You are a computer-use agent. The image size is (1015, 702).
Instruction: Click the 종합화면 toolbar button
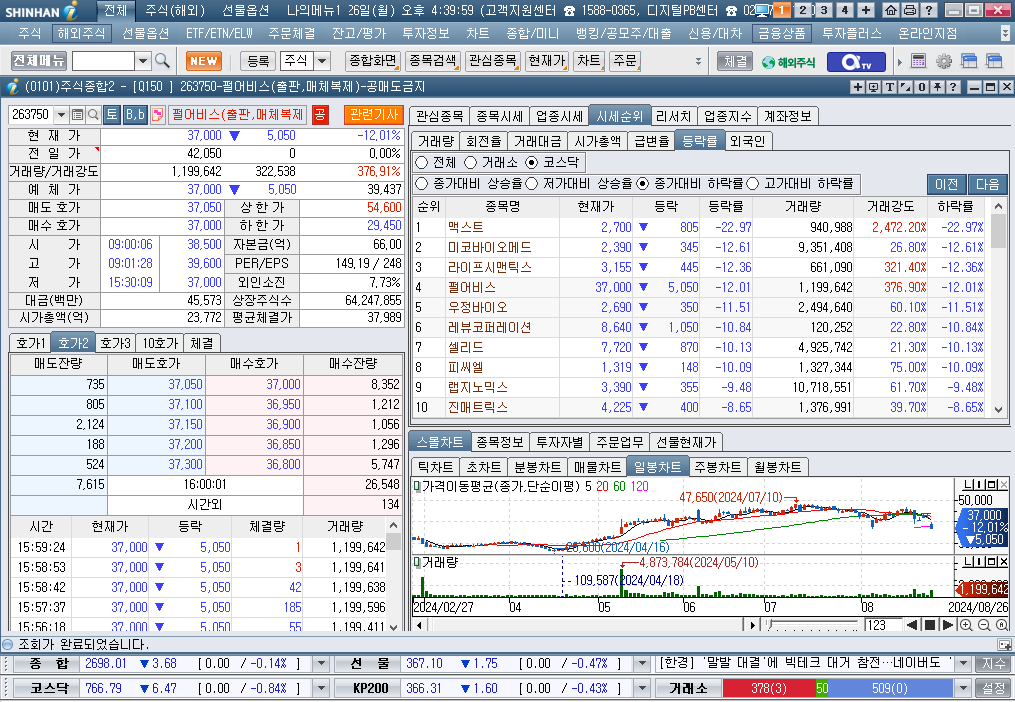373,61
